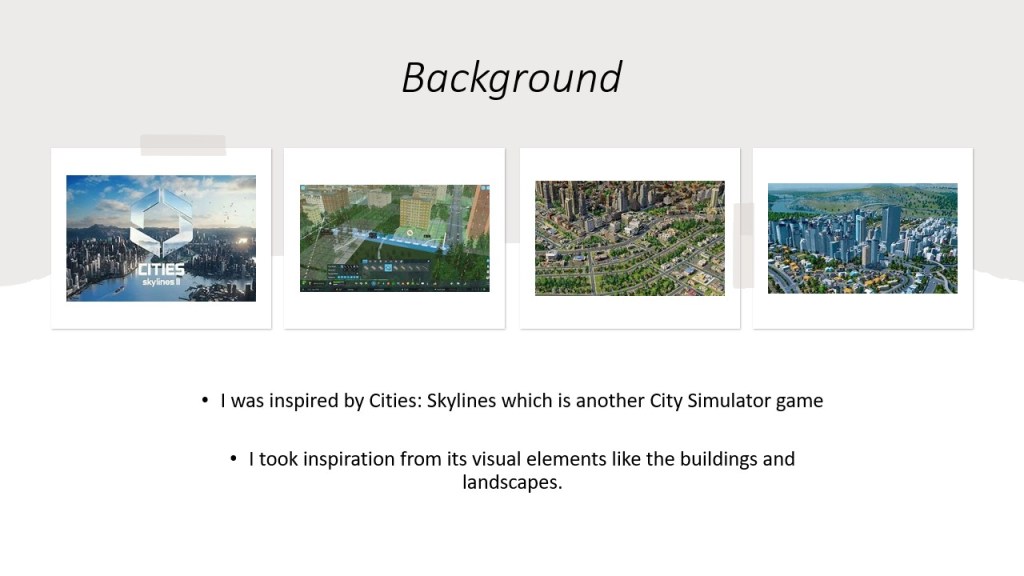1024x576 pixels.
Task: Click the bullet about Cities: Skylines inspiration
Action: [x=521, y=401]
